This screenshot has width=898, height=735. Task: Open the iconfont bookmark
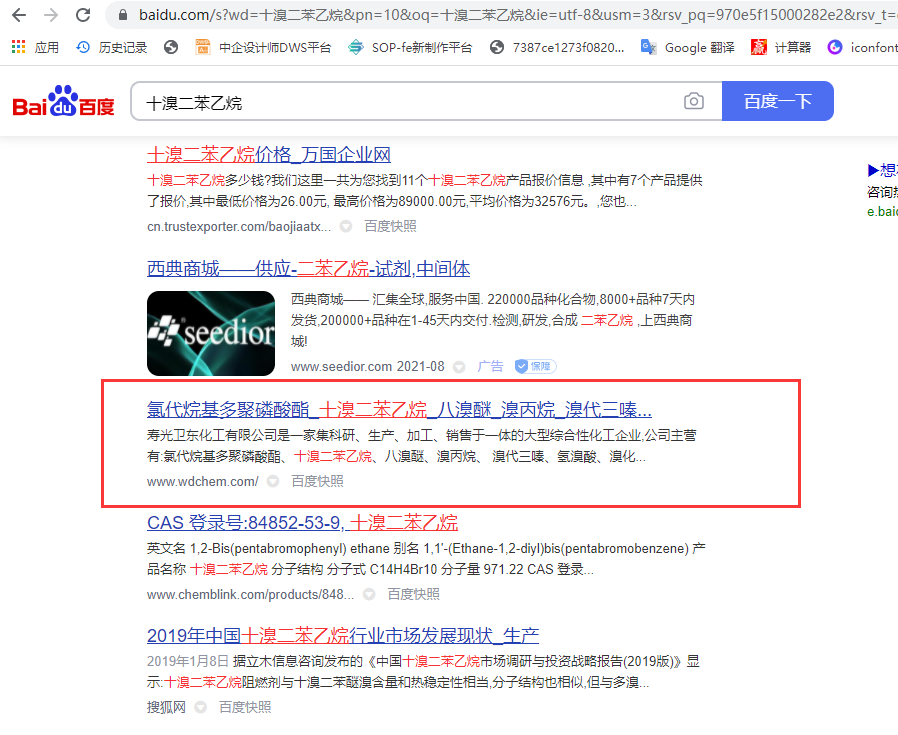[862, 48]
